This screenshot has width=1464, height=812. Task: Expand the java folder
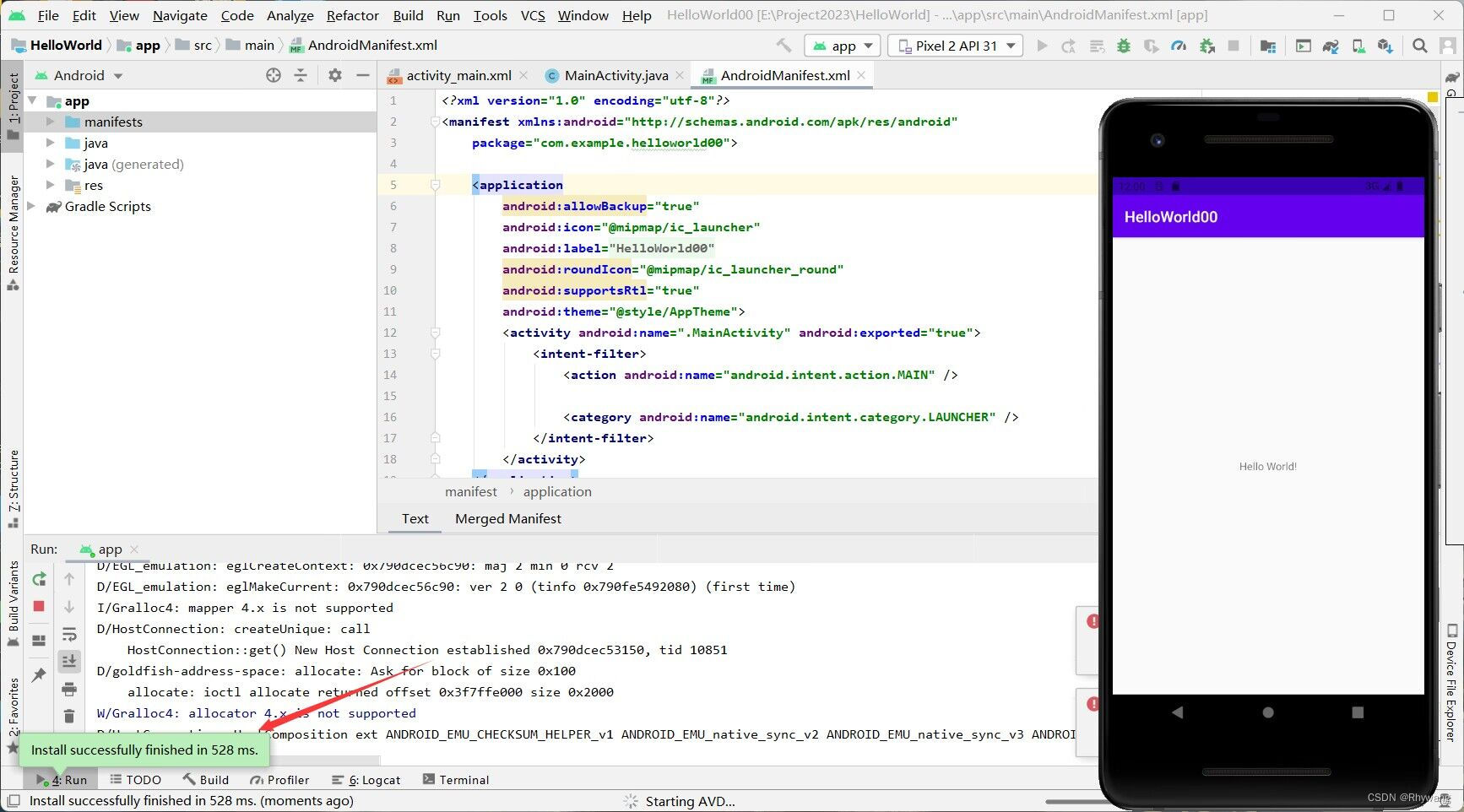pos(51,143)
